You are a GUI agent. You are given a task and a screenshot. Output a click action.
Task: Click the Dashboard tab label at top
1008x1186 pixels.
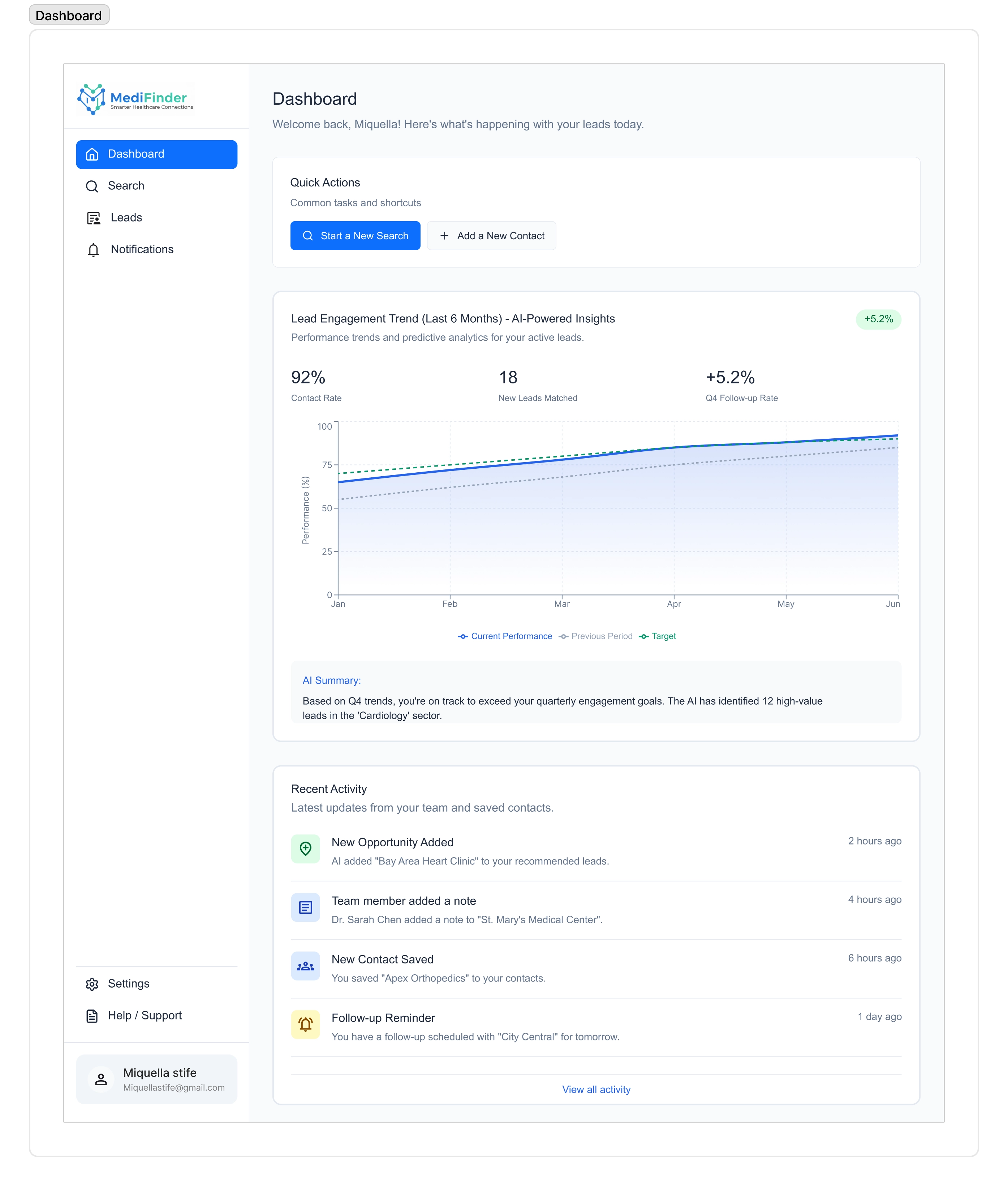click(69, 16)
